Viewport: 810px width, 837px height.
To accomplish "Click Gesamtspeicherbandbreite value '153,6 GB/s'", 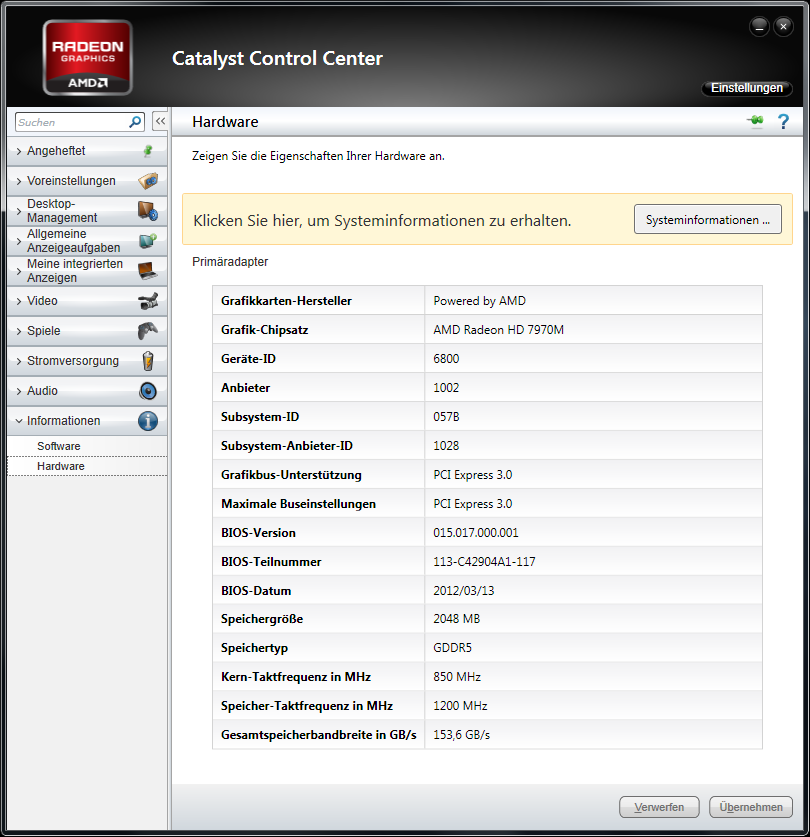I will click(x=461, y=735).
